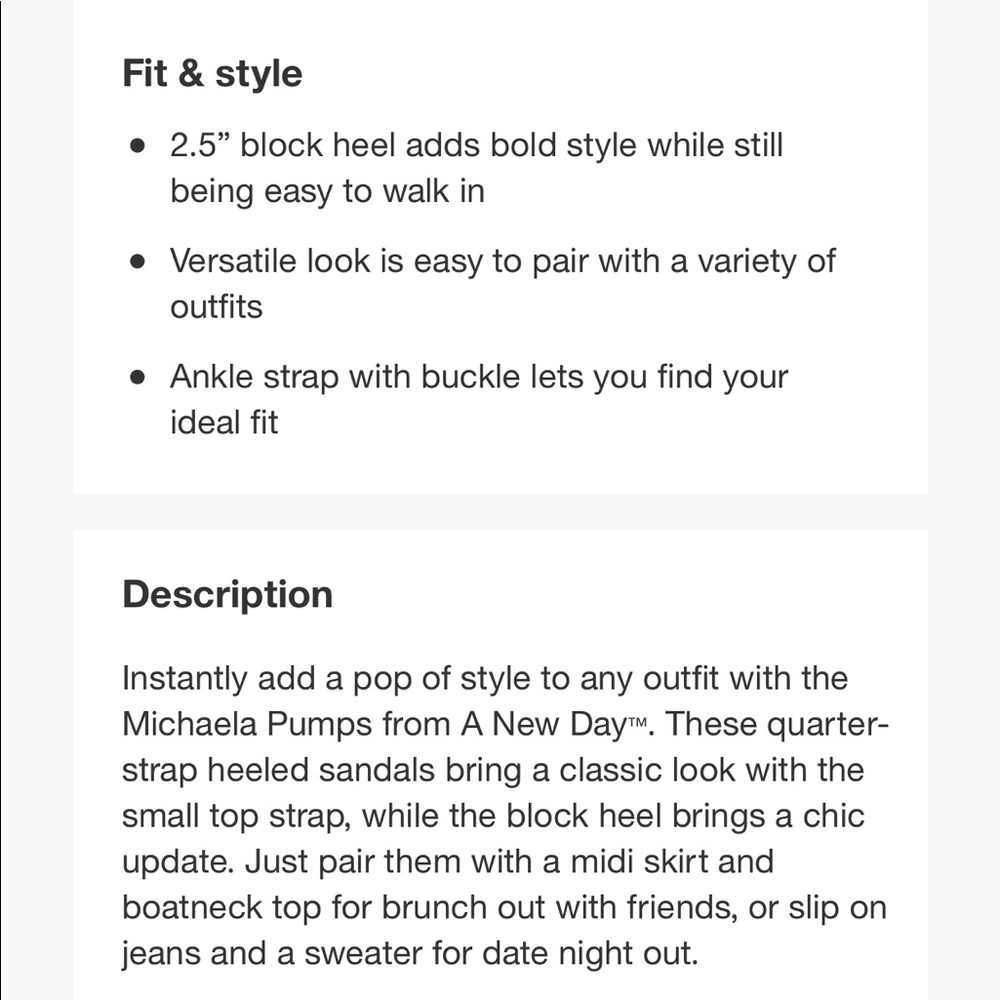Image resolution: width=1000 pixels, height=1000 pixels.
Task: Click the words "being easy to walk in"
Action: [x=327, y=191]
